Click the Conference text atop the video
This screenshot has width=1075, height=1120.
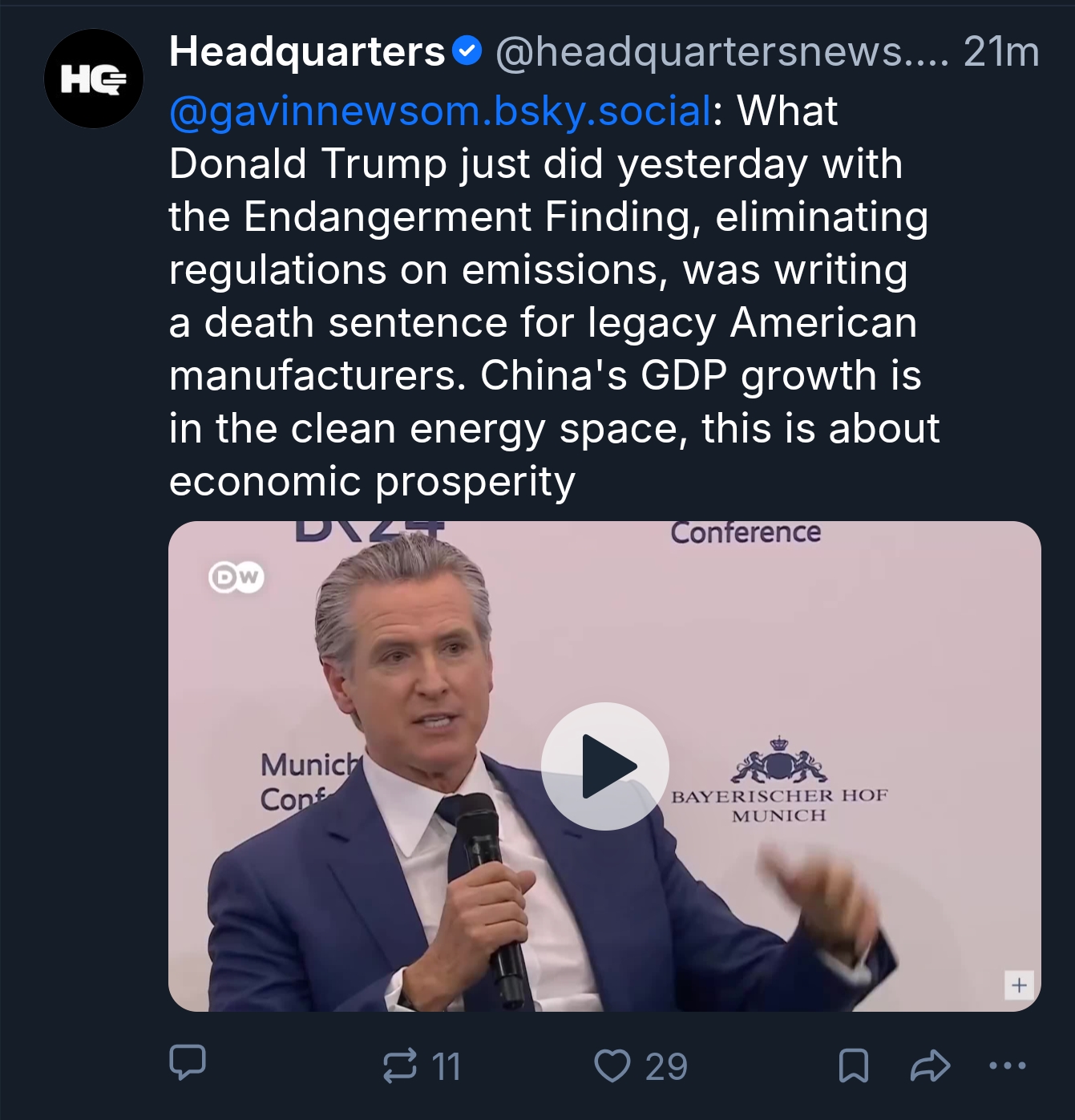point(746,532)
